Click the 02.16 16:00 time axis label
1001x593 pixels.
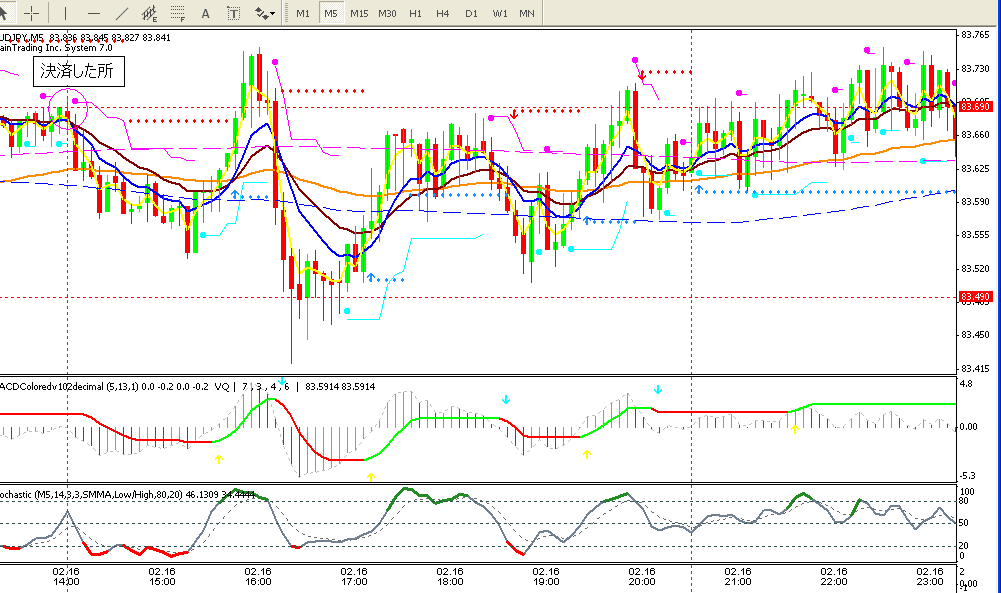coord(257,576)
